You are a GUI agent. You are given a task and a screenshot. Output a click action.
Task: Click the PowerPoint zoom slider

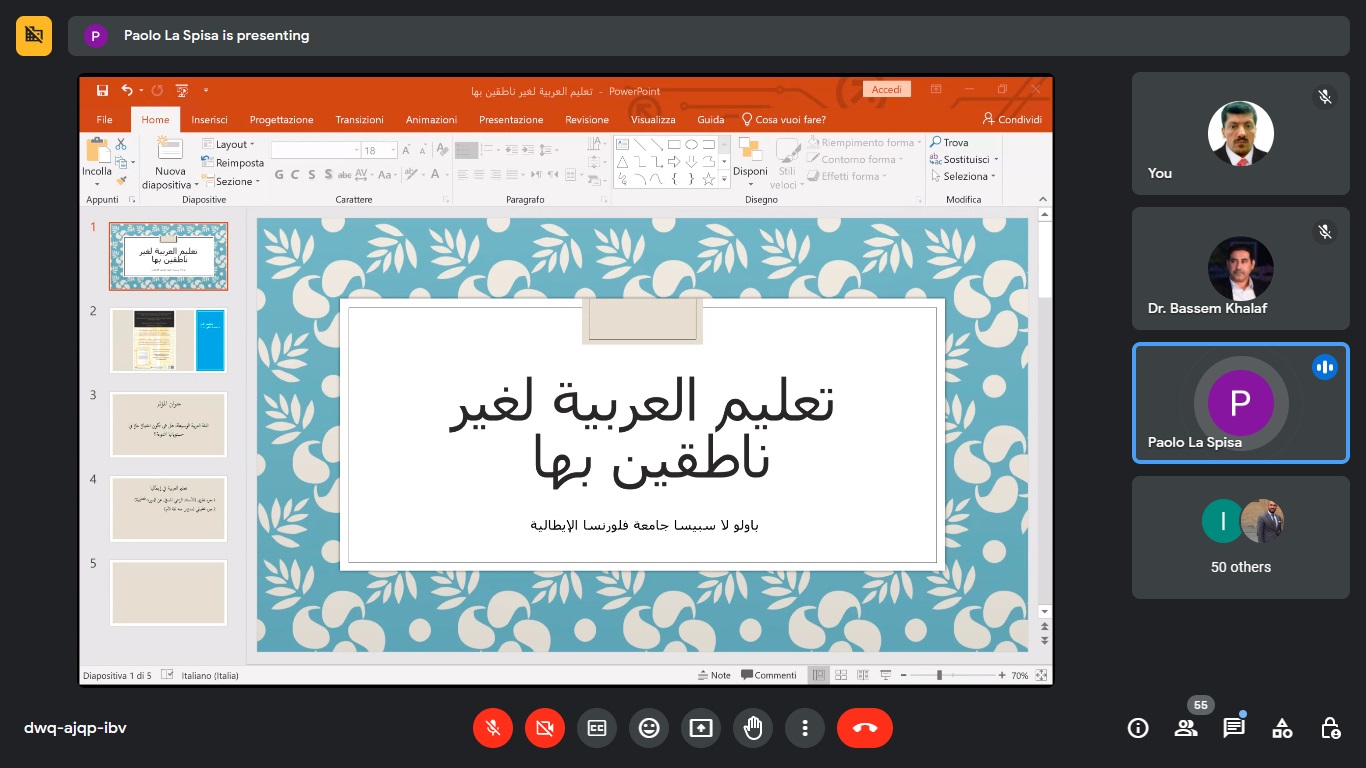(x=939, y=676)
